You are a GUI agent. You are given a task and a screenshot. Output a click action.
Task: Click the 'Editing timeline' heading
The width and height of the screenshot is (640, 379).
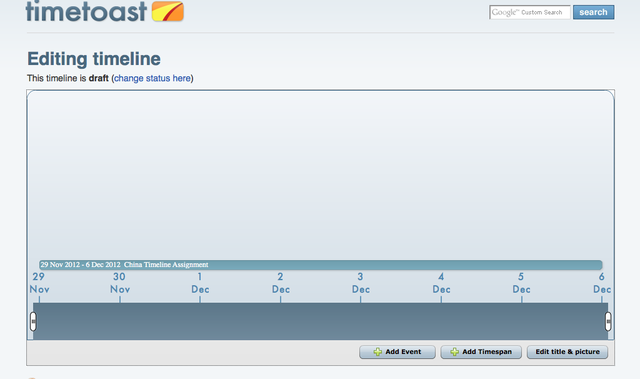pos(94,59)
